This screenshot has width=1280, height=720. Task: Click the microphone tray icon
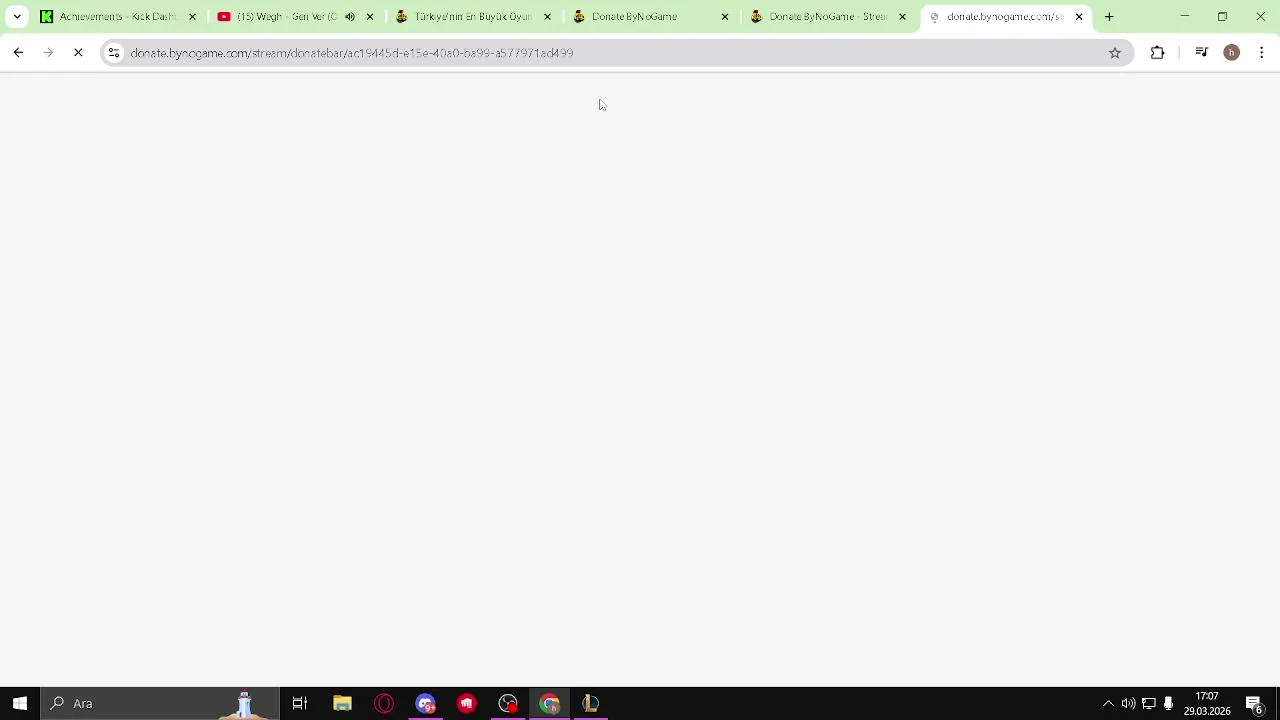point(1168,703)
